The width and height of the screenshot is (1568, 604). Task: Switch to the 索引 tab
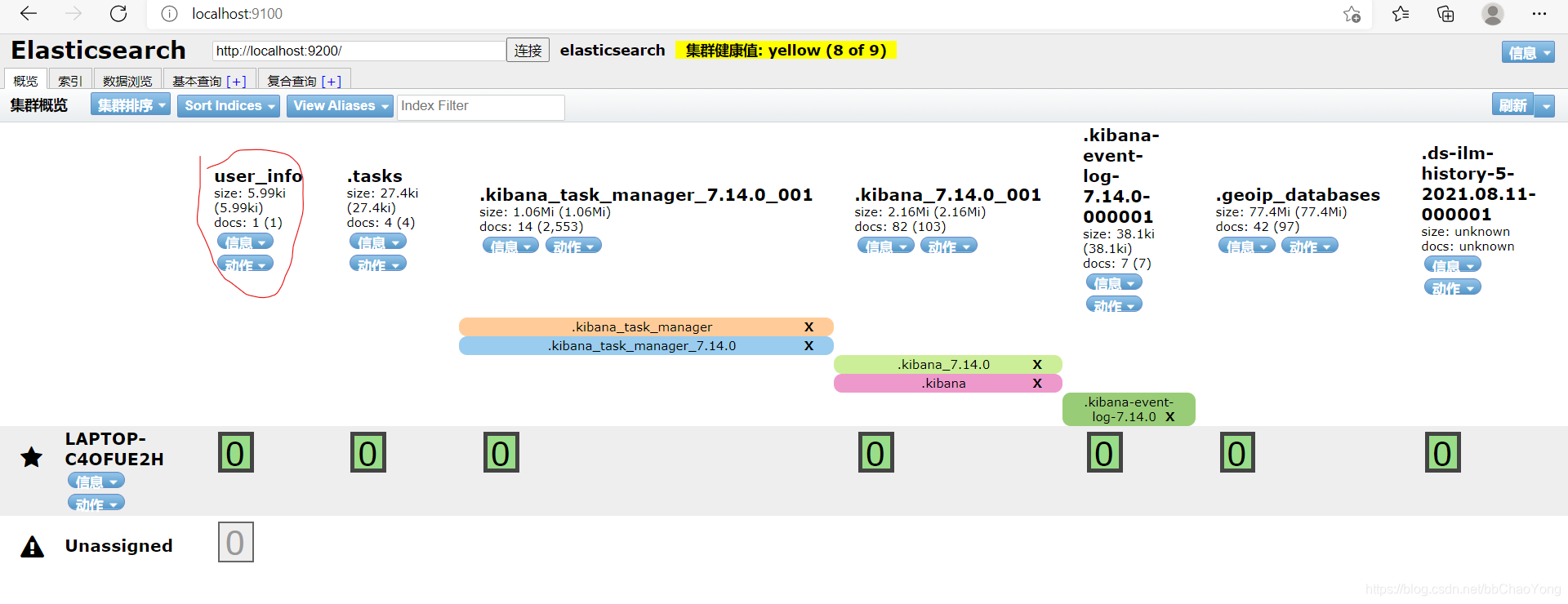point(70,81)
